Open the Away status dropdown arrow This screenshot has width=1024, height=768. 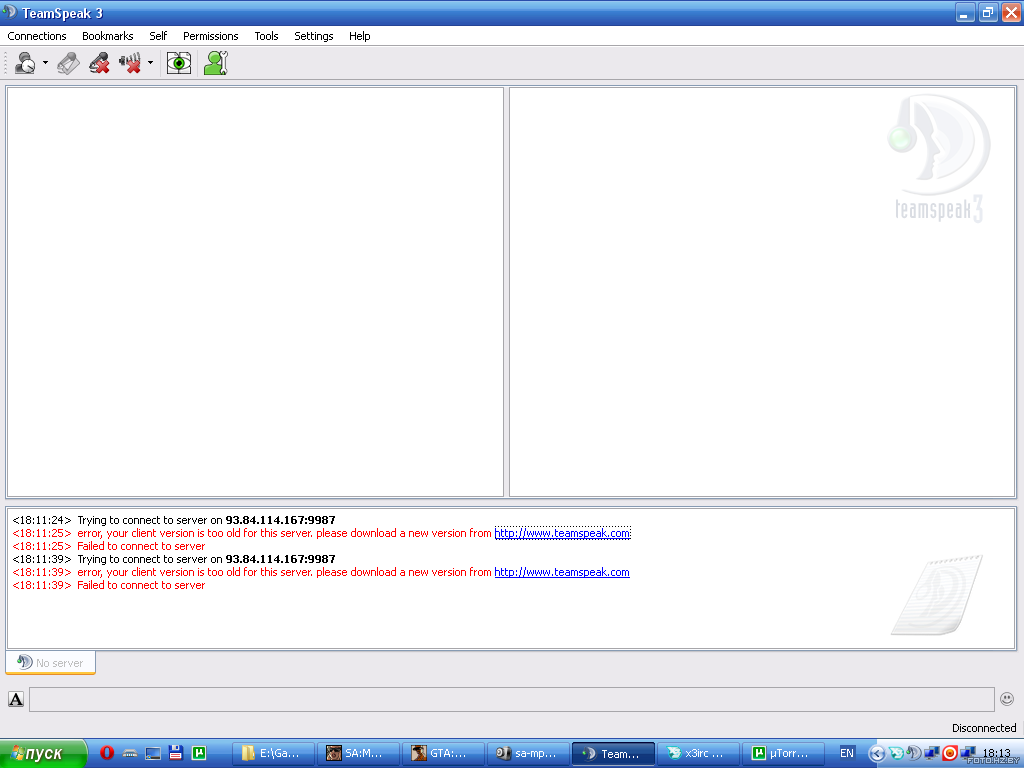click(x=45, y=63)
